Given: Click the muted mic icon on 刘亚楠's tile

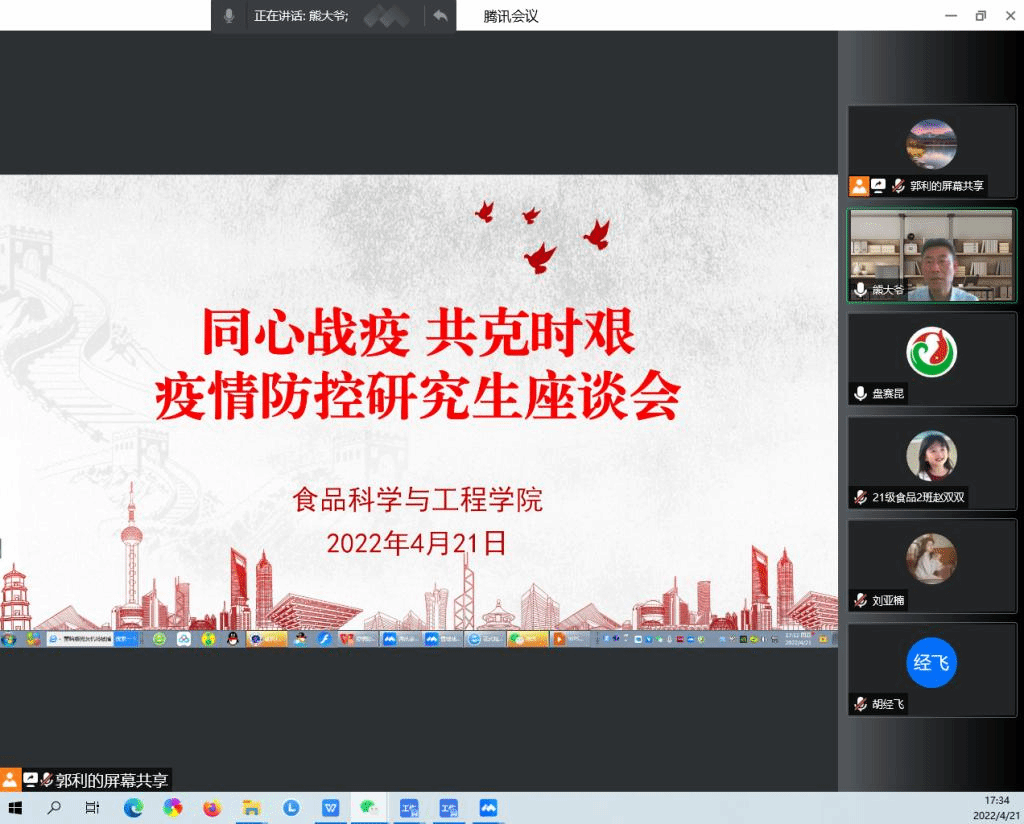Looking at the screenshot, I should (x=860, y=601).
